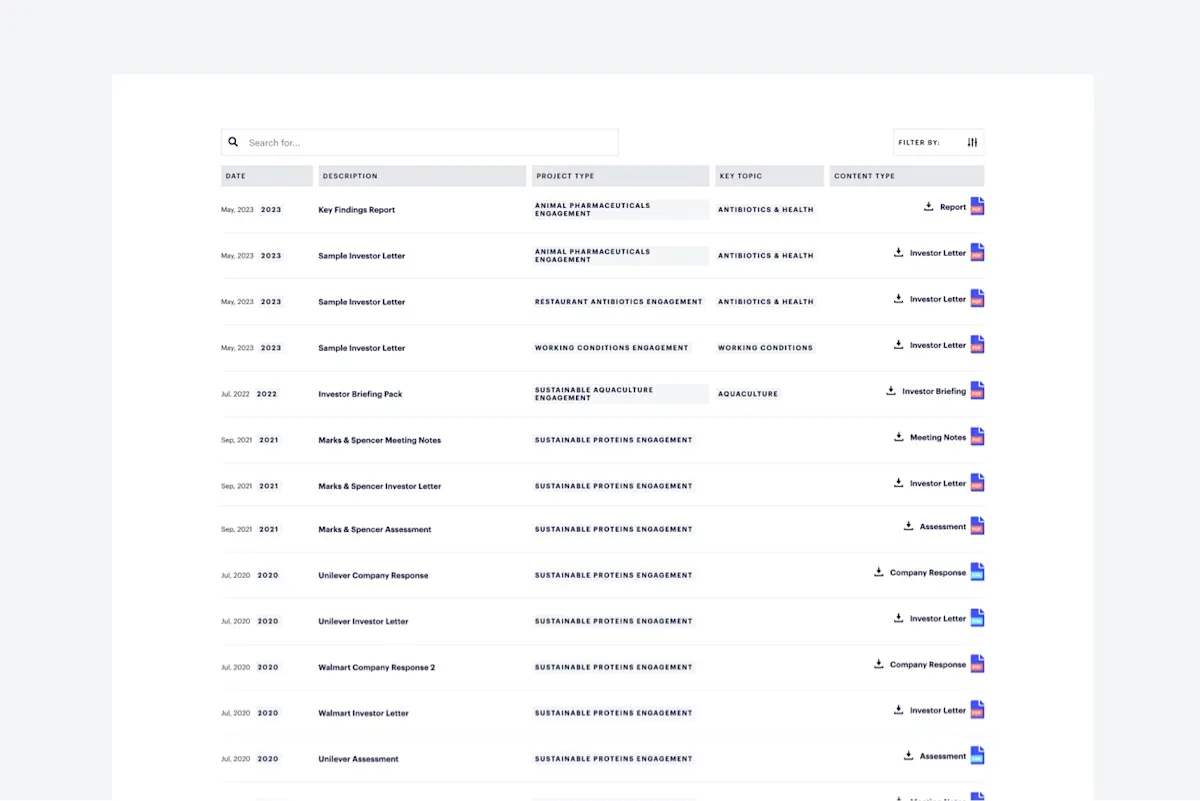
Task: Click 'Antibiotics & Health' tag in Key Findings row
Action: point(766,210)
